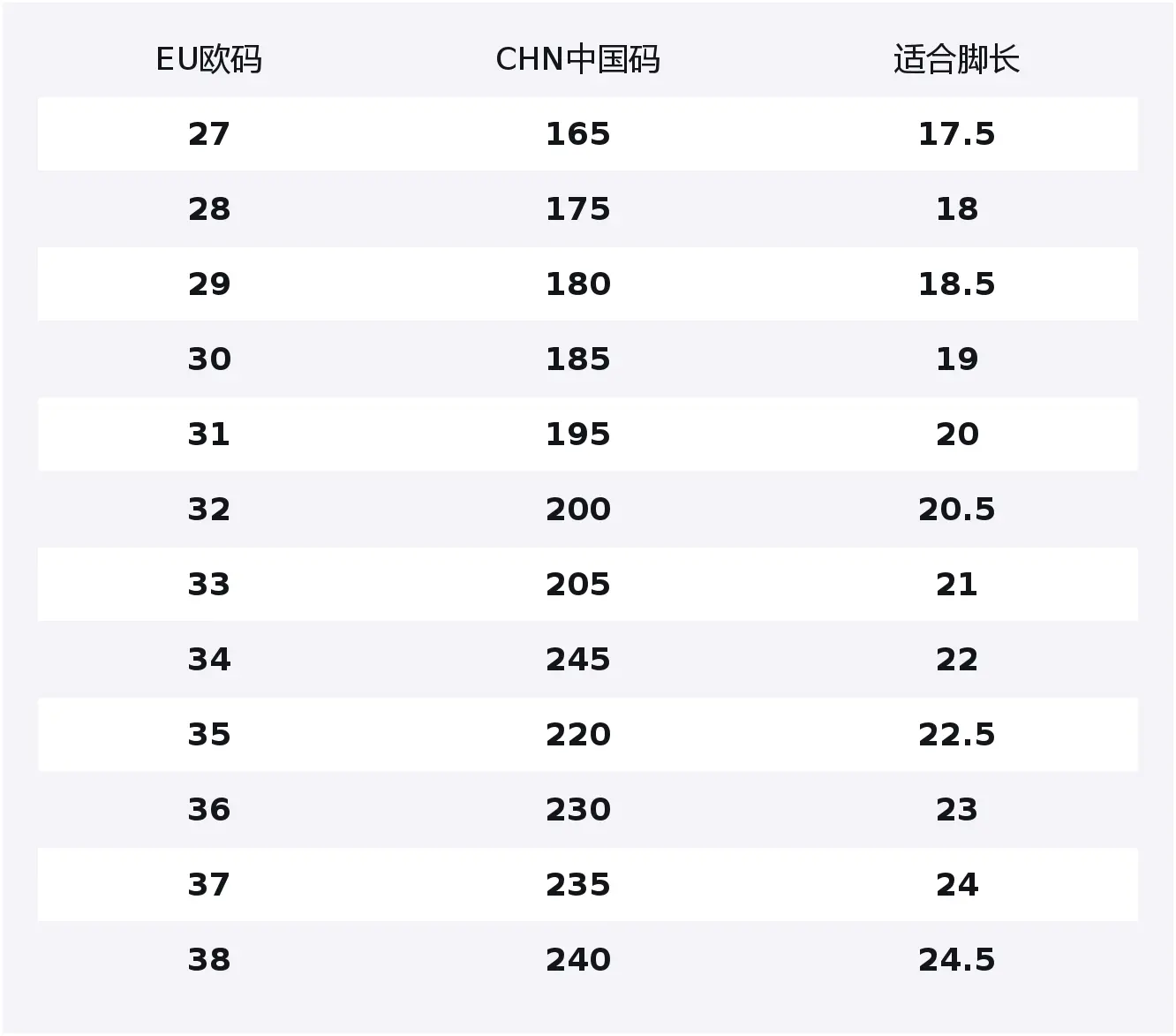Click foot length 17.5 cell

coord(956,134)
